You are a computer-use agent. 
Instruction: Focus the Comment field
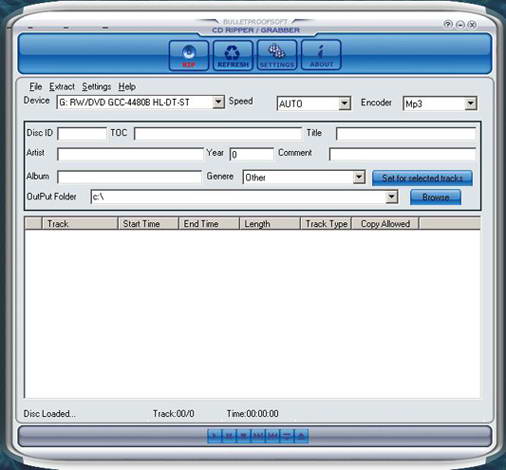pyautogui.click(x=402, y=154)
